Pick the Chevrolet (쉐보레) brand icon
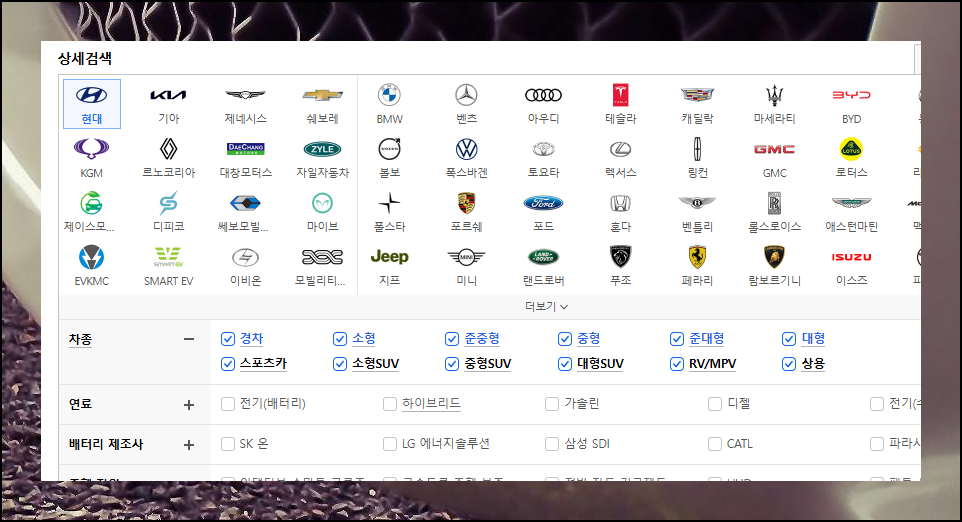 click(323, 95)
